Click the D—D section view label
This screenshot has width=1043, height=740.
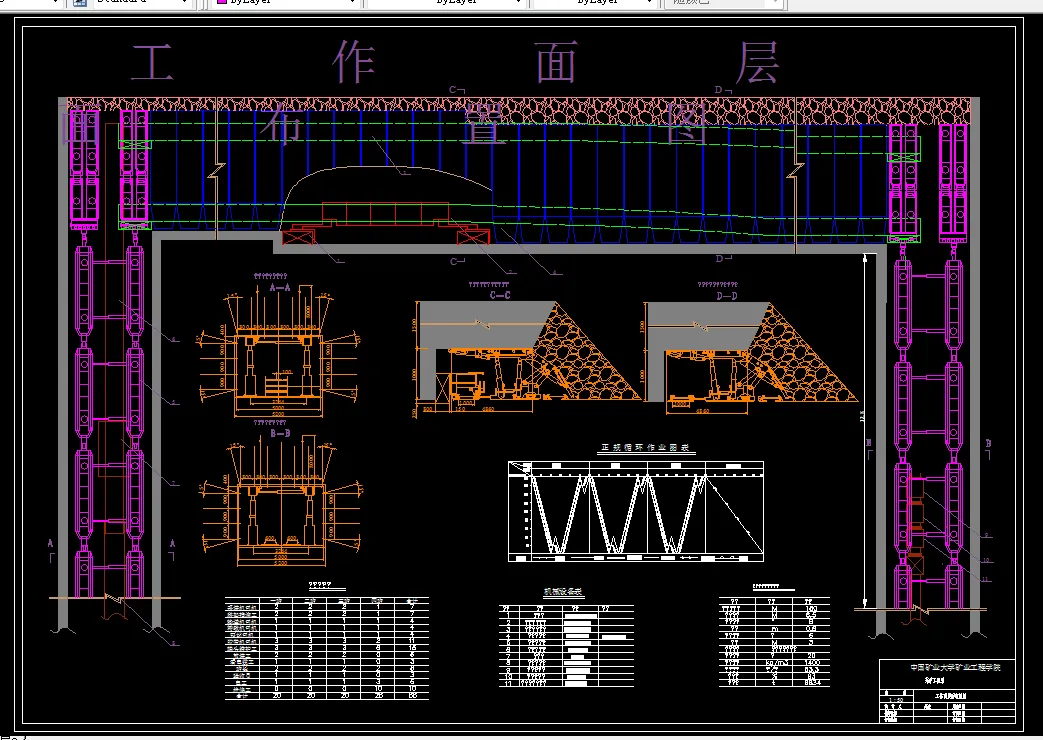click(727, 295)
